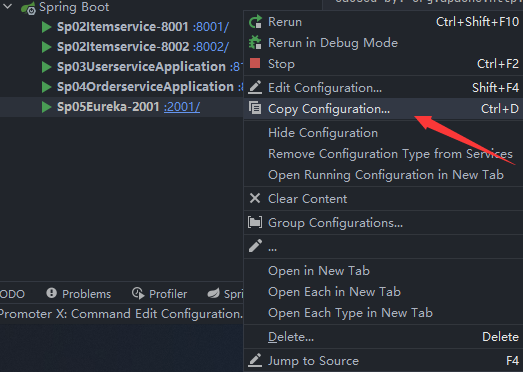The image size is (523, 372).
Task: Click the Jump to Source pencil icon
Action: coord(255,360)
